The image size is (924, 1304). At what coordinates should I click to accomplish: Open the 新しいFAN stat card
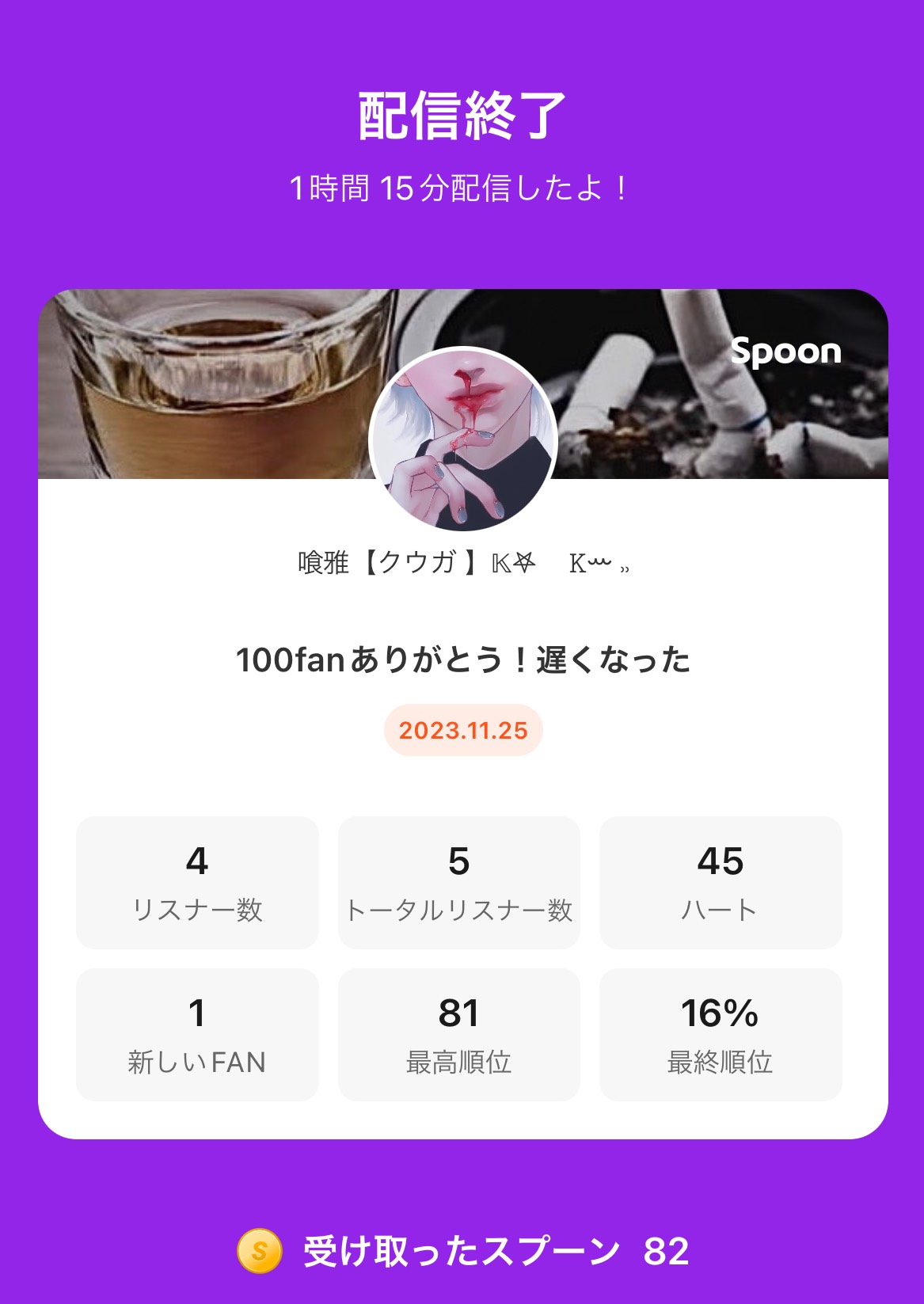click(x=197, y=1034)
